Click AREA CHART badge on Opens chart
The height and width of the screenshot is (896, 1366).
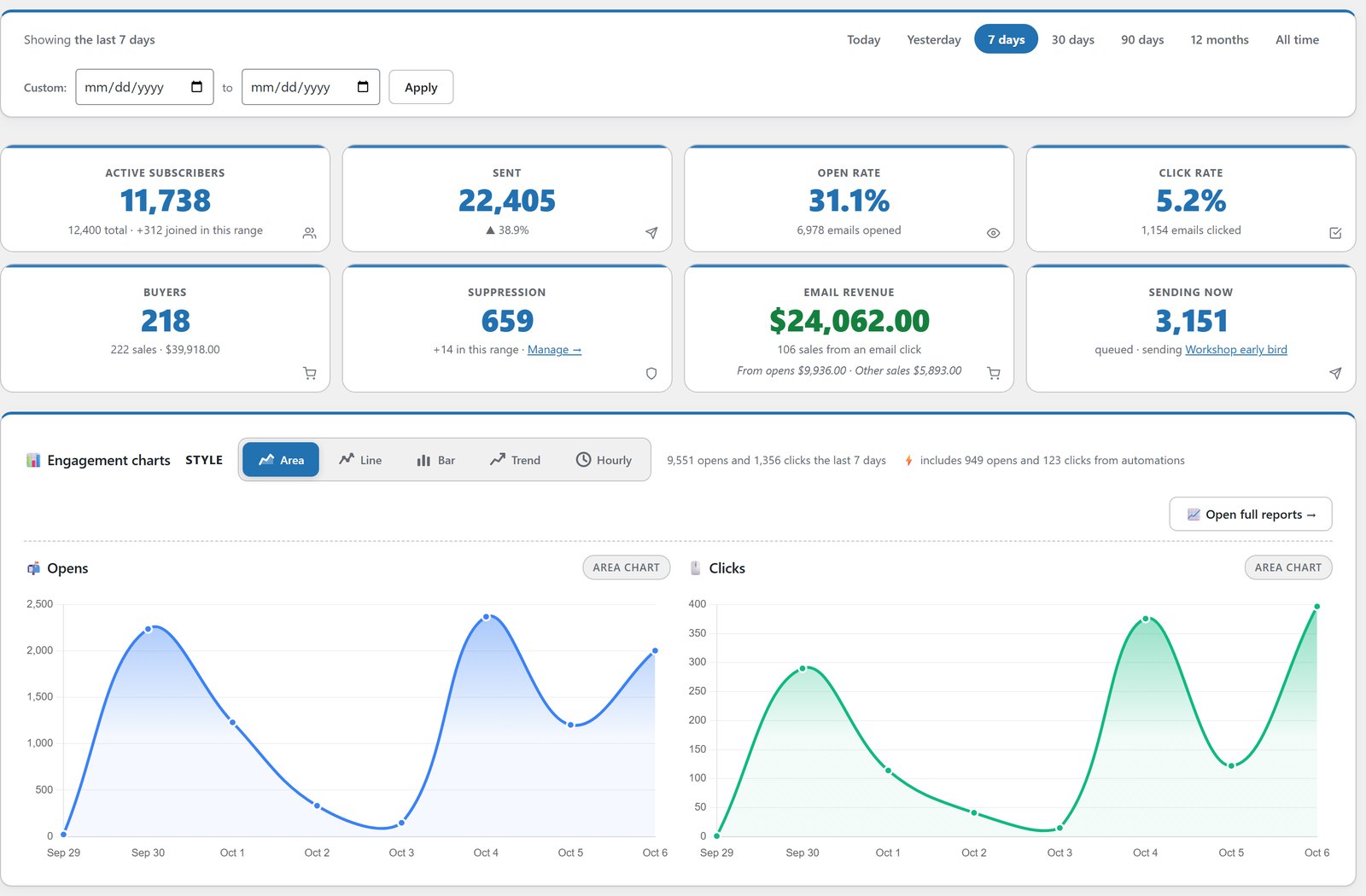coord(626,567)
